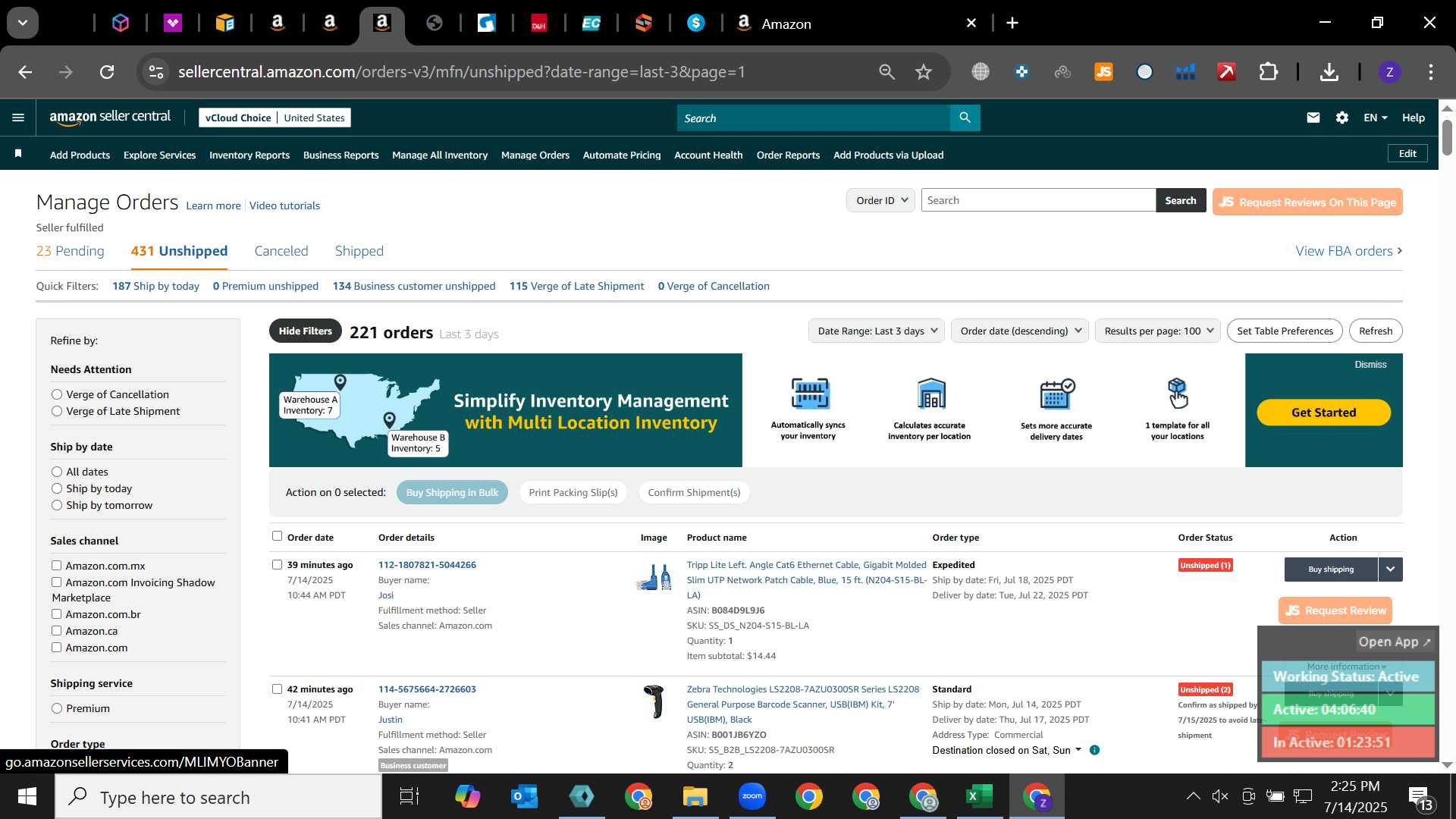This screenshot has height=819, width=1456.
Task: Open the Order ID search type dropdown
Action: (x=880, y=200)
